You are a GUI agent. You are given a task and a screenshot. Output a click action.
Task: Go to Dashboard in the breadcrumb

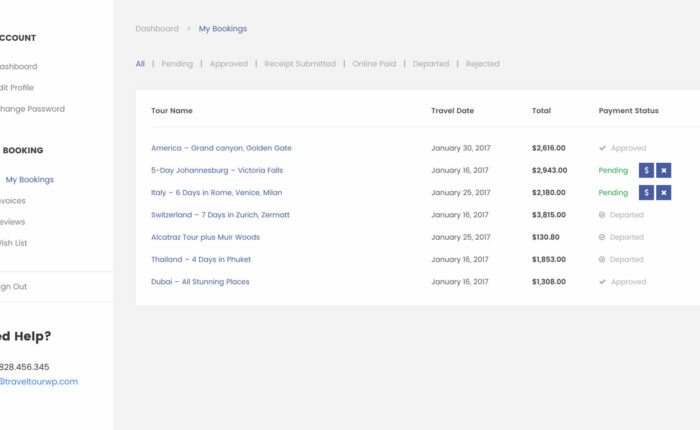(x=157, y=29)
